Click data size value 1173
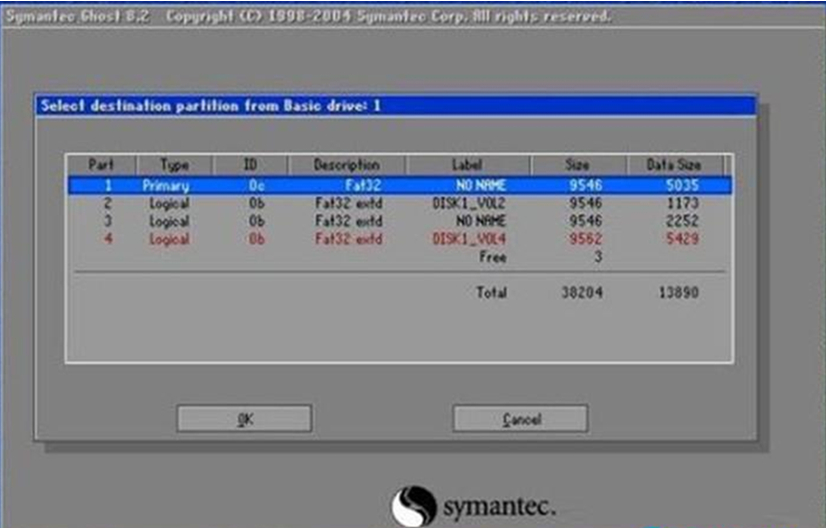Screen dimensions: 826x529 (x=682, y=203)
